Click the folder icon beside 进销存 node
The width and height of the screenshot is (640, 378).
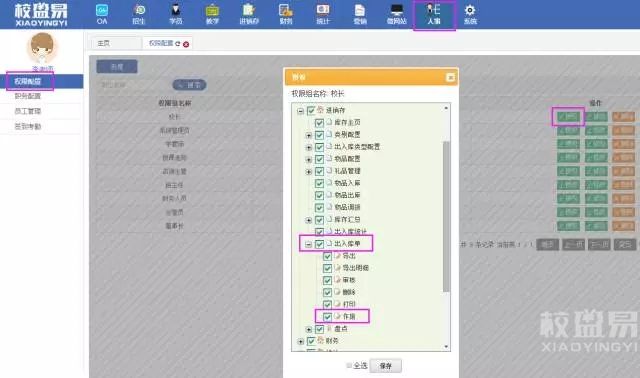tap(320, 110)
